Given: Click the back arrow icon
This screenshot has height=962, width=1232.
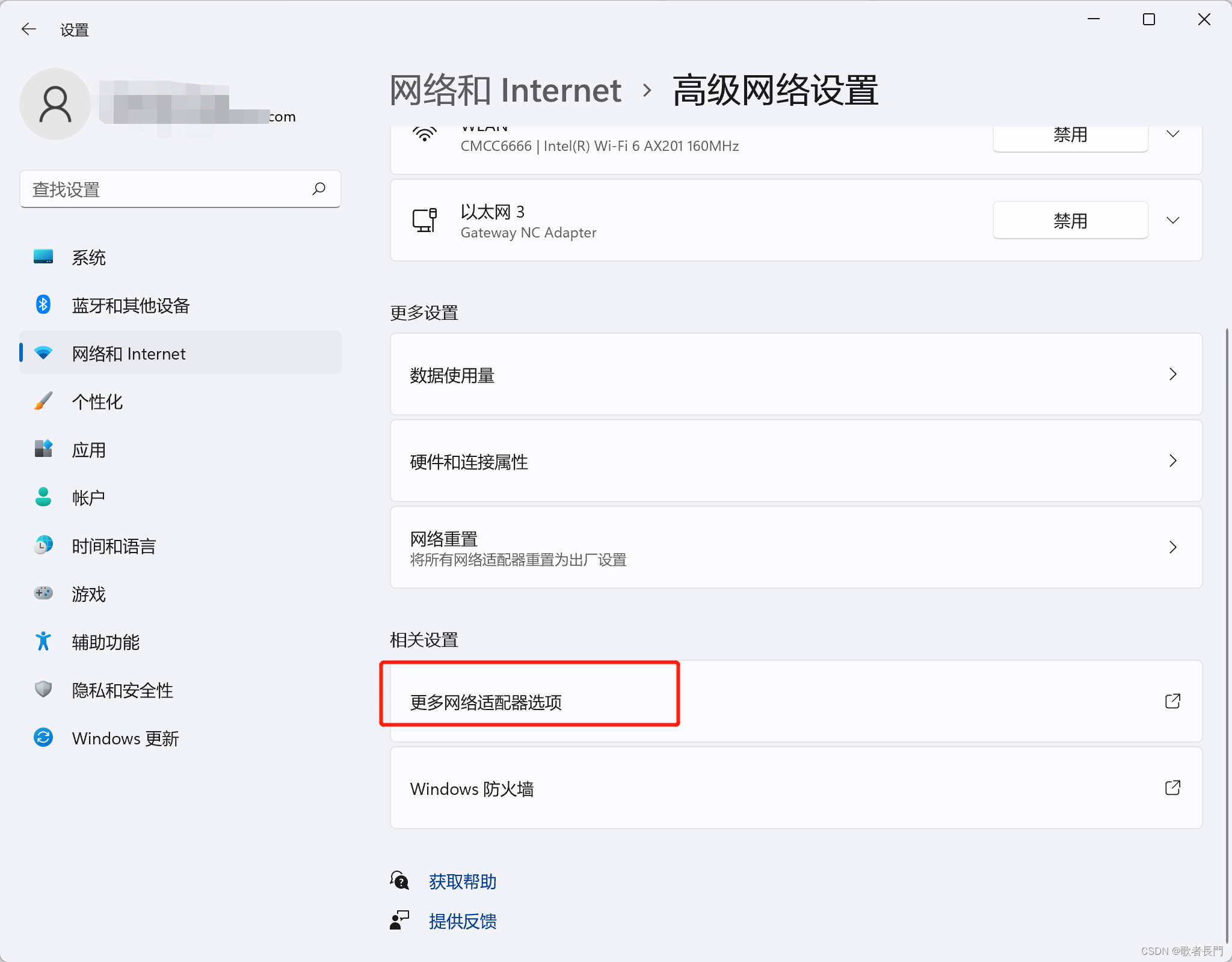Looking at the screenshot, I should pyautogui.click(x=29, y=29).
